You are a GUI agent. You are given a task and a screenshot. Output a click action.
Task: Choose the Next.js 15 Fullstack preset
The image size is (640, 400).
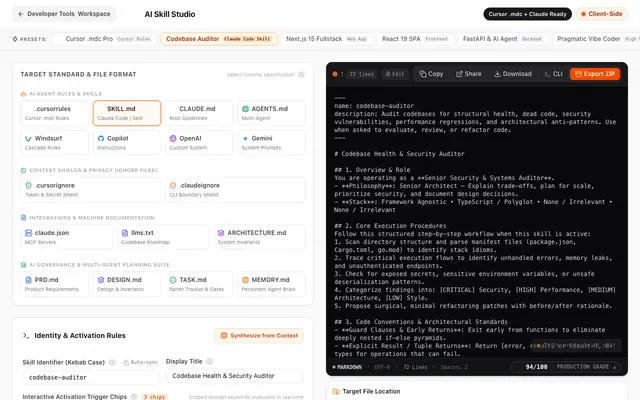click(x=327, y=39)
